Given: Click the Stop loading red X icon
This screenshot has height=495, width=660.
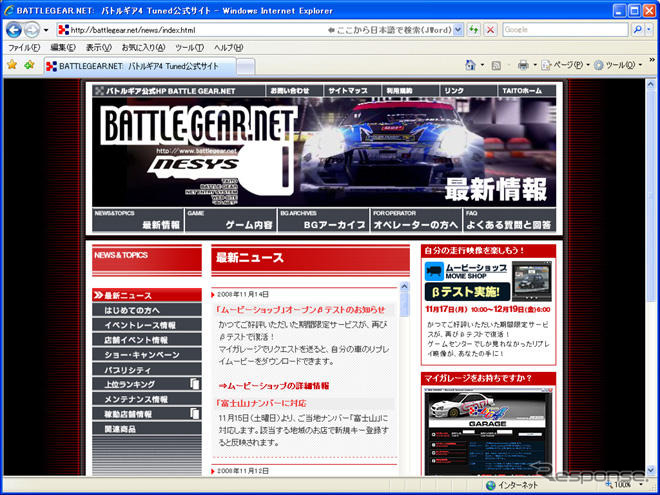Looking at the screenshot, I should tap(490, 30).
